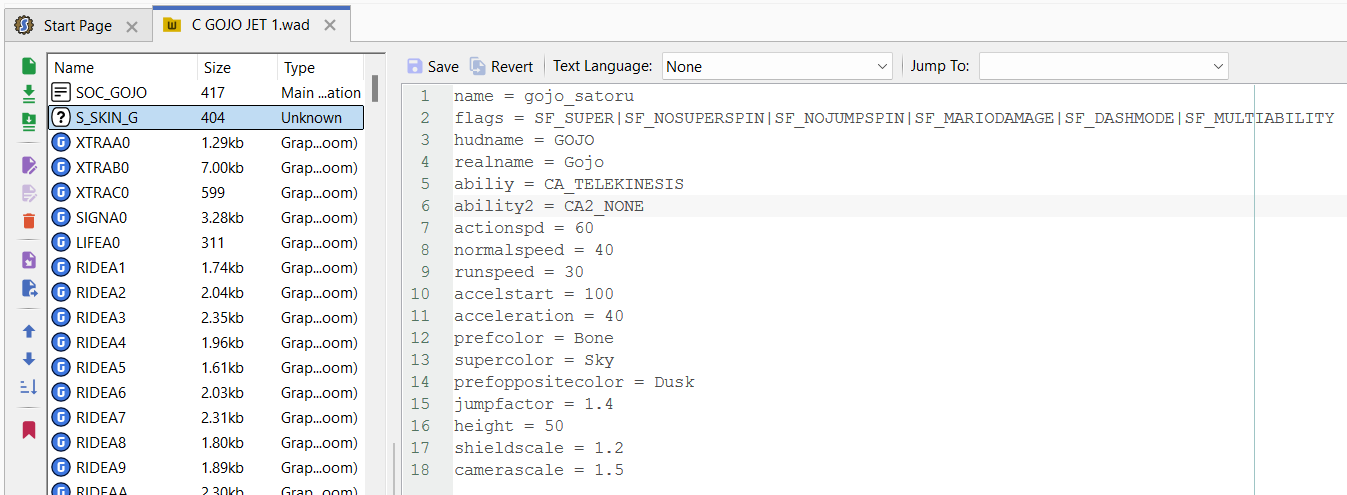Click line 'hudname = GOJO'
Image resolution: width=1347 pixels, height=495 pixels.
(524, 140)
